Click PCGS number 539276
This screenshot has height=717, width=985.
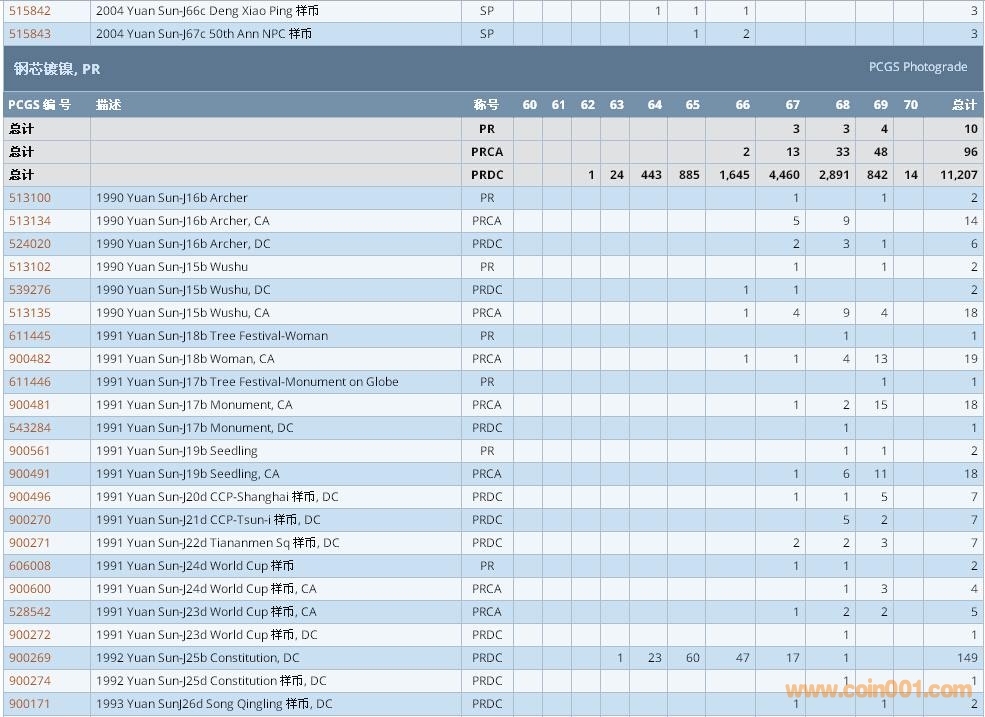coord(30,290)
